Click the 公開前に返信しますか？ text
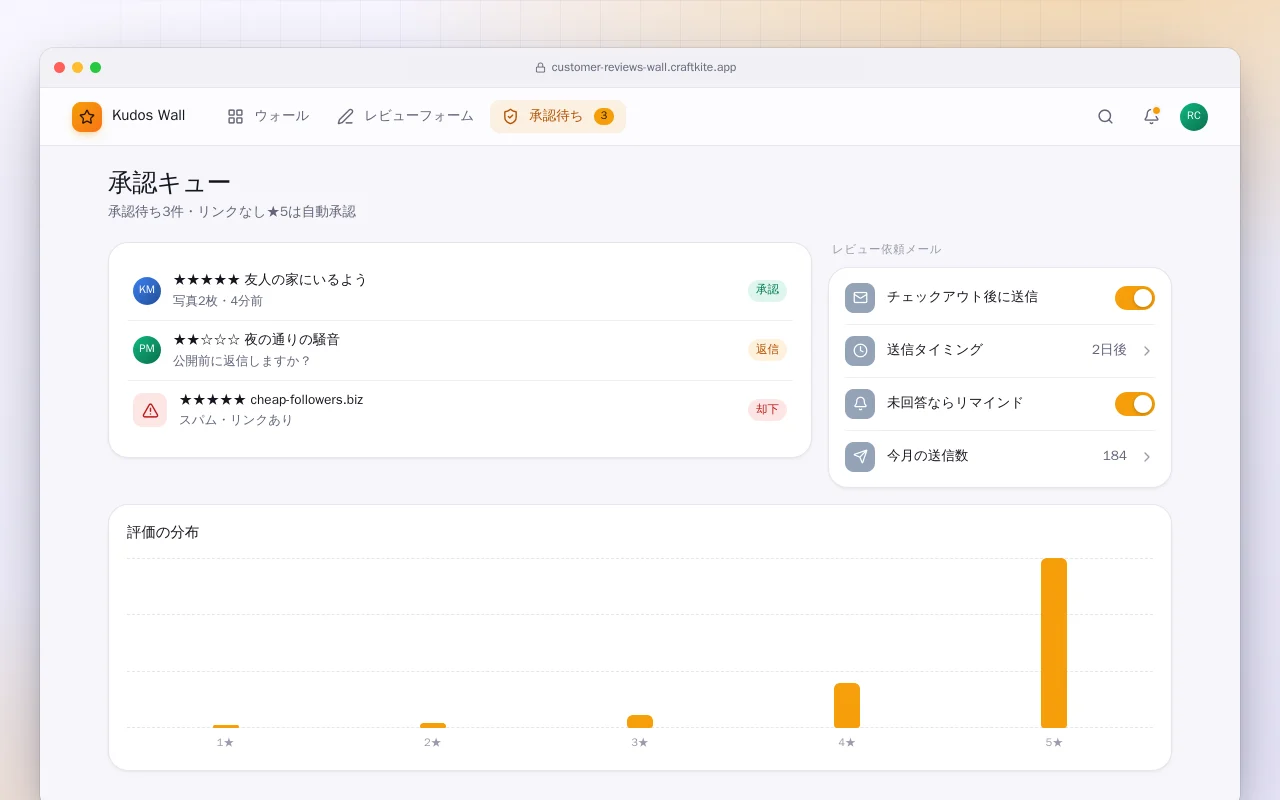Viewport: 1280px width, 800px height. coord(242,361)
